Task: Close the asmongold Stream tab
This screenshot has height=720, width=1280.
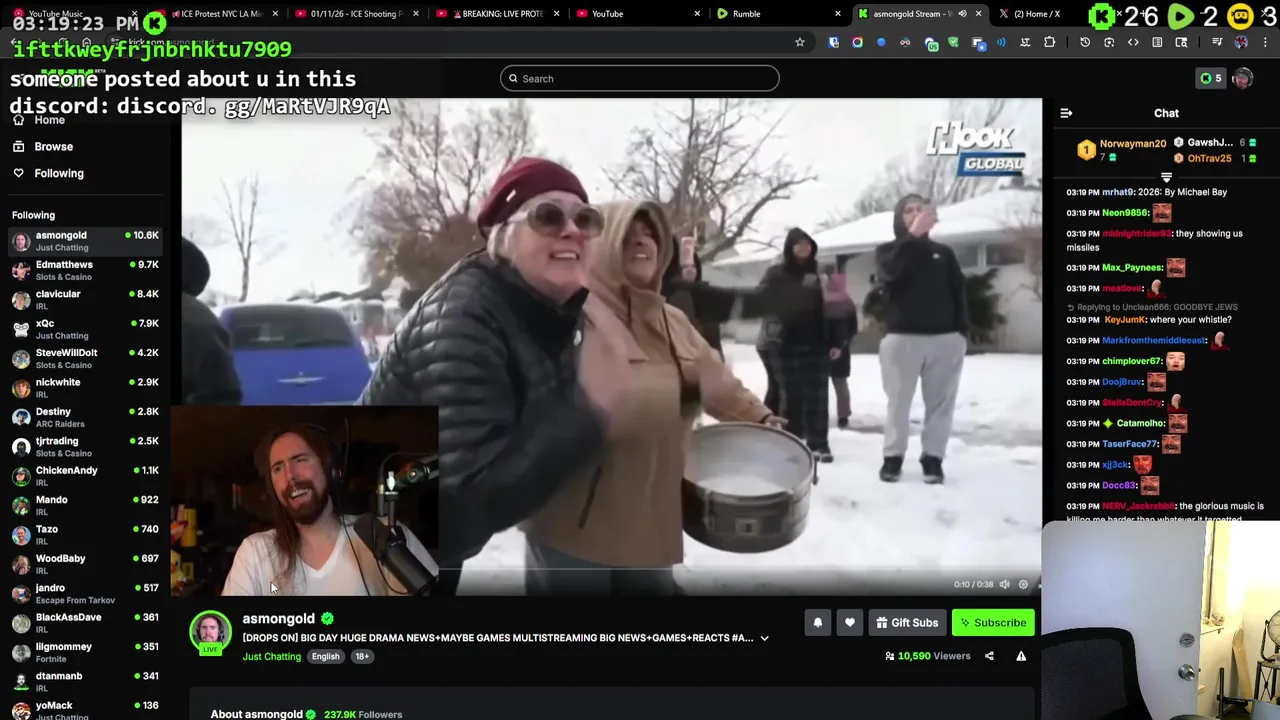Action: pyautogui.click(x=978, y=14)
